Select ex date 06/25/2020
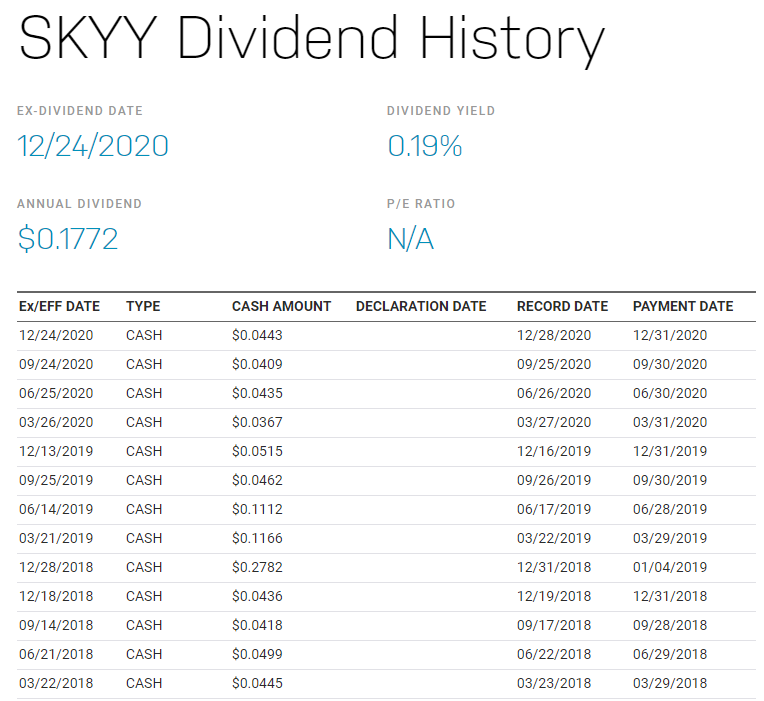 56,394
